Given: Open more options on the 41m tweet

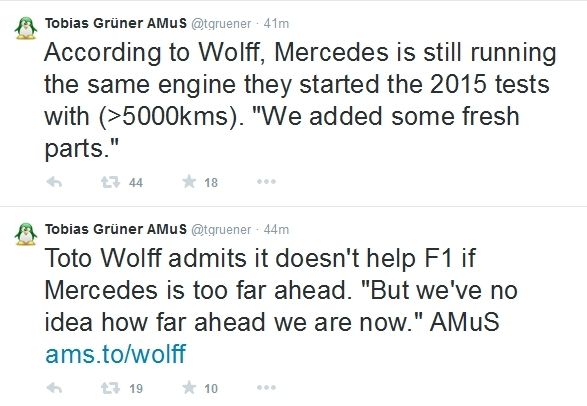Looking at the screenshot, I should 267,182.
